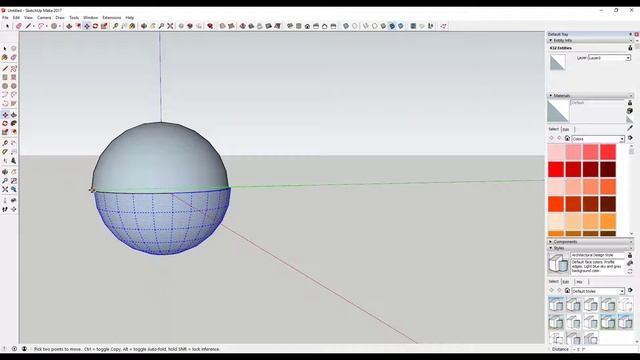Toggle Back Edges style in top toolbar

click(355, 26)
